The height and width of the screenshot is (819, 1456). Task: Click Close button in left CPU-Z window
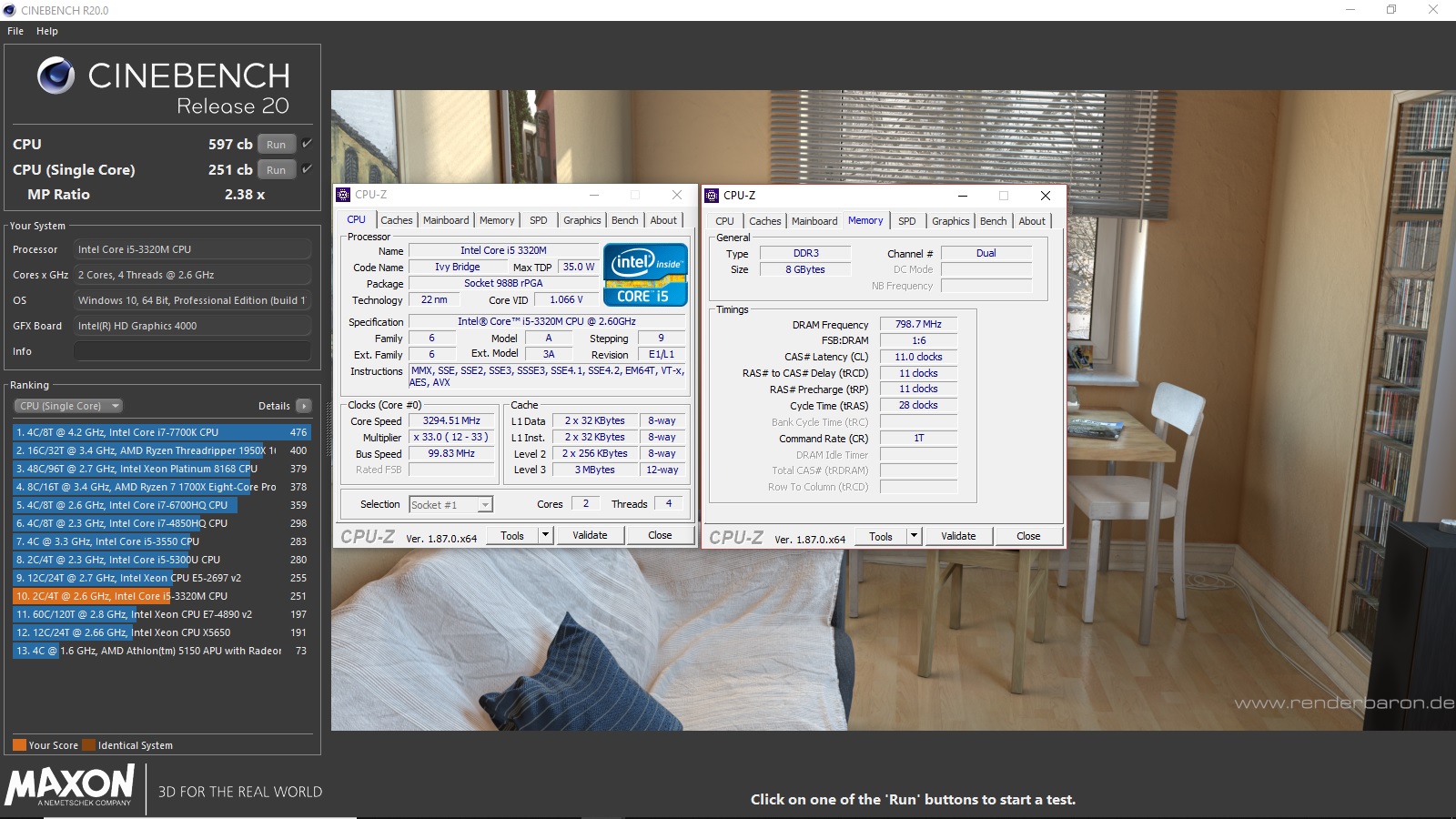pyautogui.click(x=660, y=535)
